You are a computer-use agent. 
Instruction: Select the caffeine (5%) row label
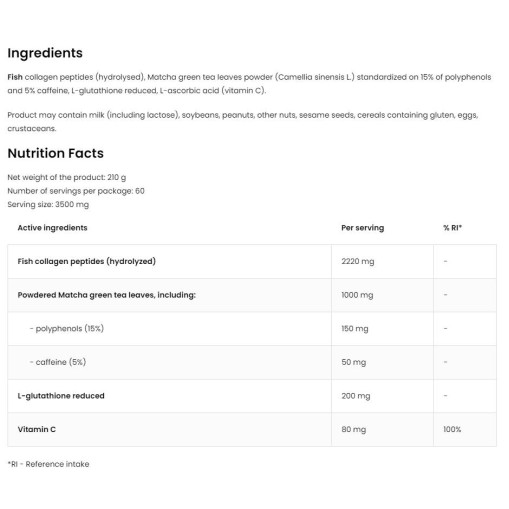58,362
